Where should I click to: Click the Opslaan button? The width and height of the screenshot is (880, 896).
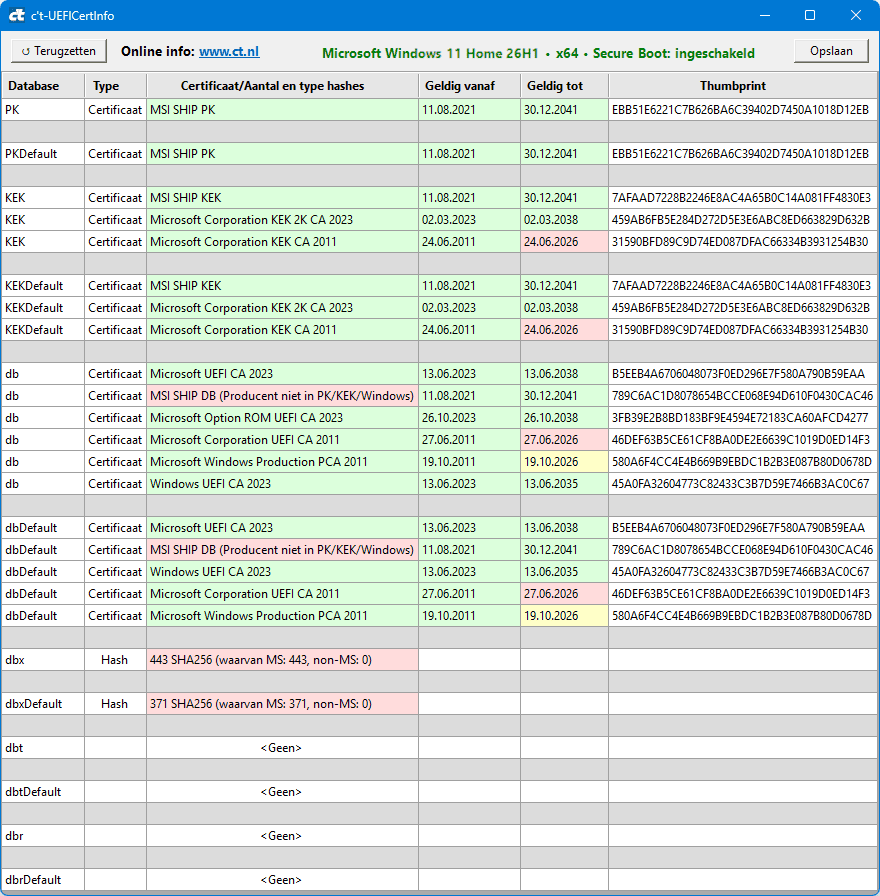click(831, 51)
